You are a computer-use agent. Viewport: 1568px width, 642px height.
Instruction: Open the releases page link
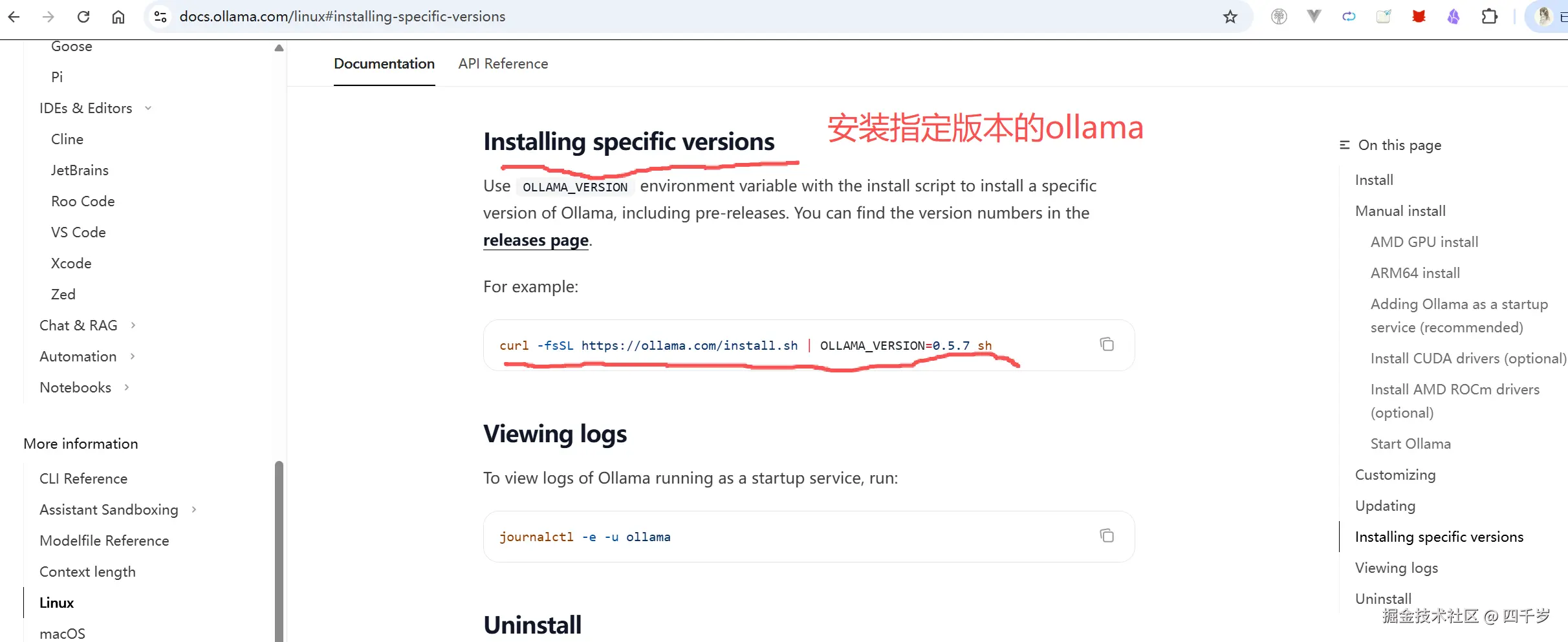coord(535,240)
